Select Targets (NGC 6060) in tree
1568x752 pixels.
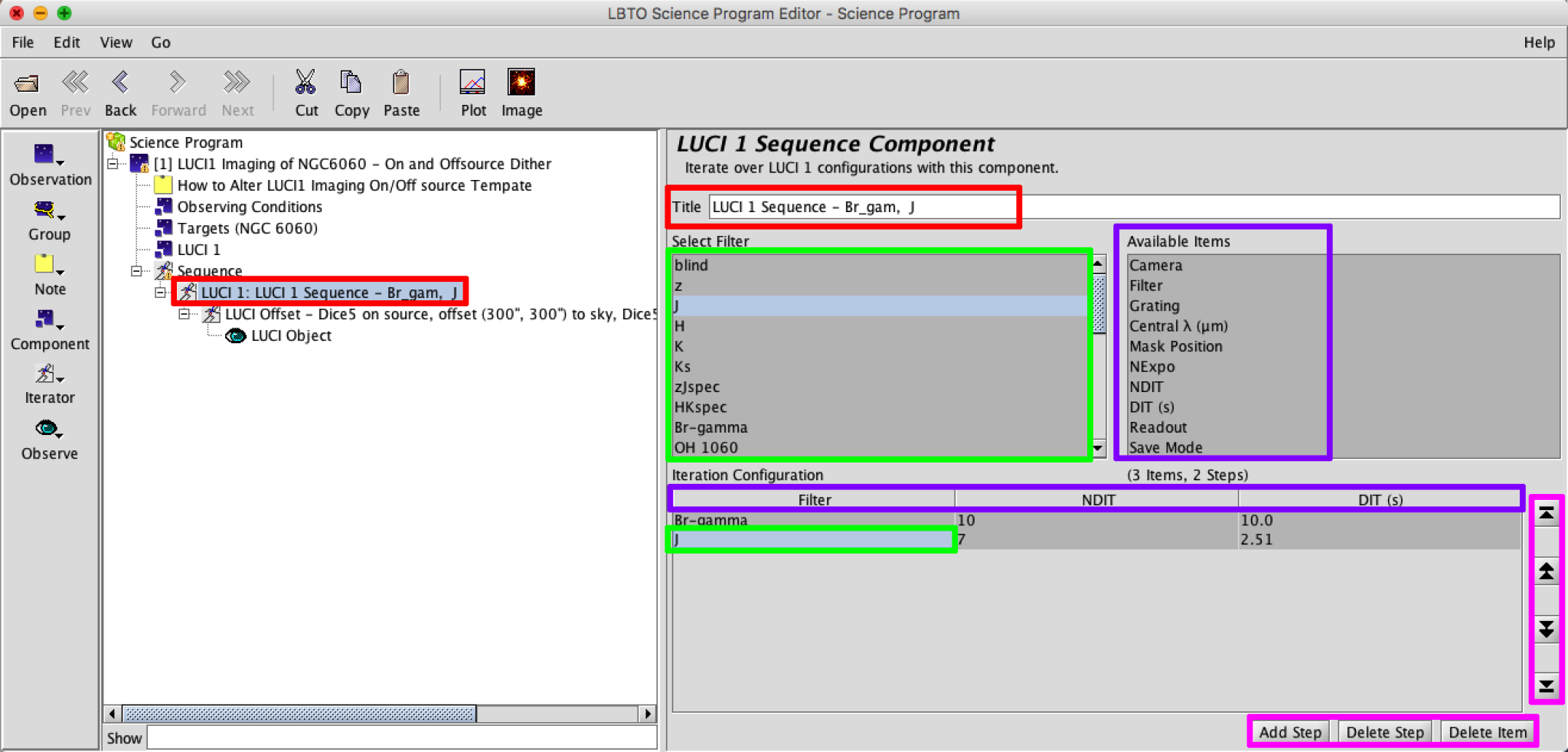point(247,228)
